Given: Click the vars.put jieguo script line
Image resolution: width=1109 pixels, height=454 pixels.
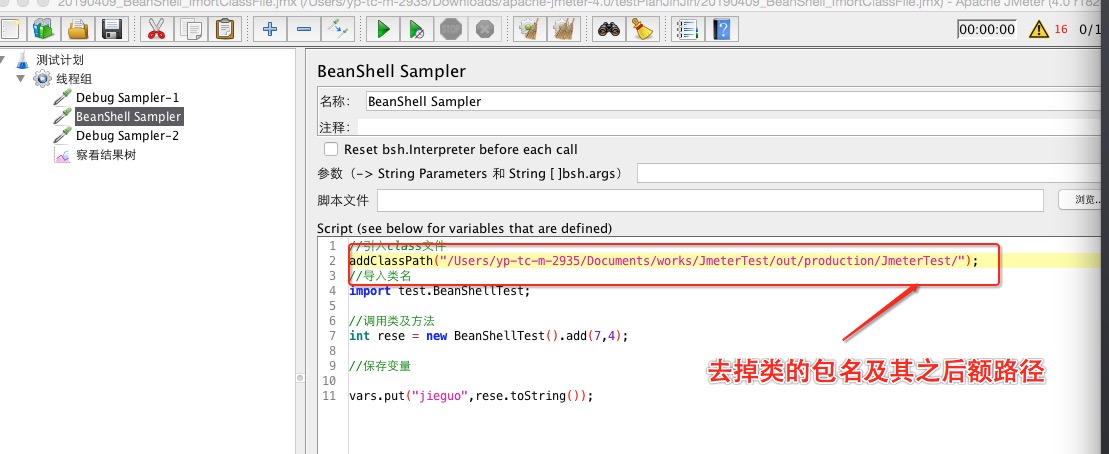Looking at the screenshot, I should point(471,395).
